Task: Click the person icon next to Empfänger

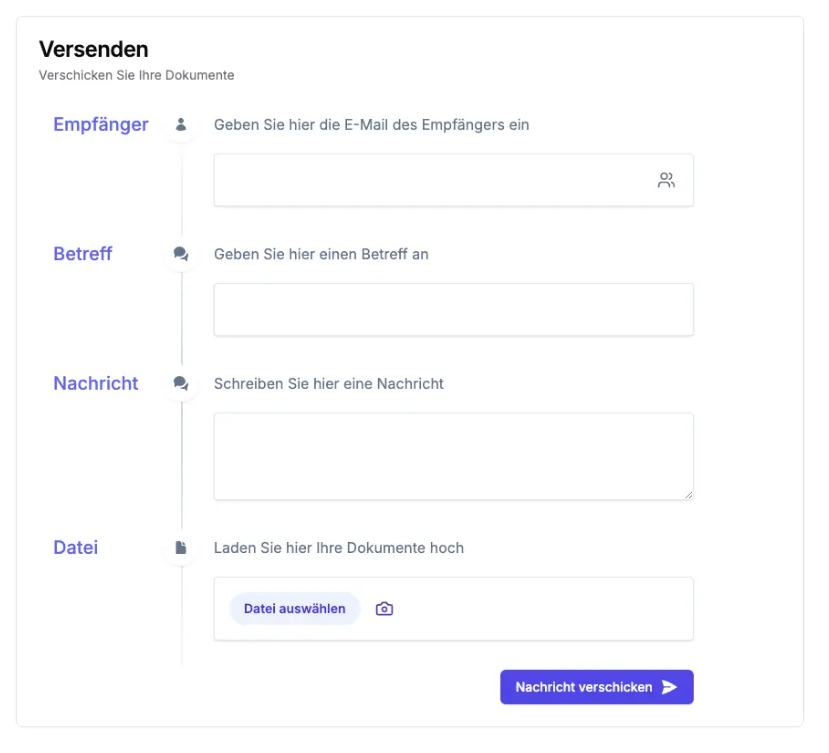Action: 181,125
